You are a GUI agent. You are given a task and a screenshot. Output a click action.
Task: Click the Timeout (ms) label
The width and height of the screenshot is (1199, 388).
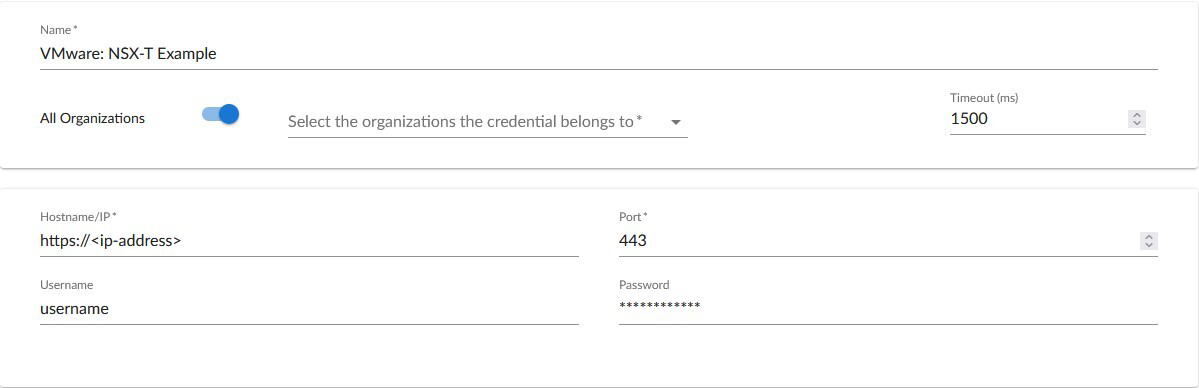[984, 98]
